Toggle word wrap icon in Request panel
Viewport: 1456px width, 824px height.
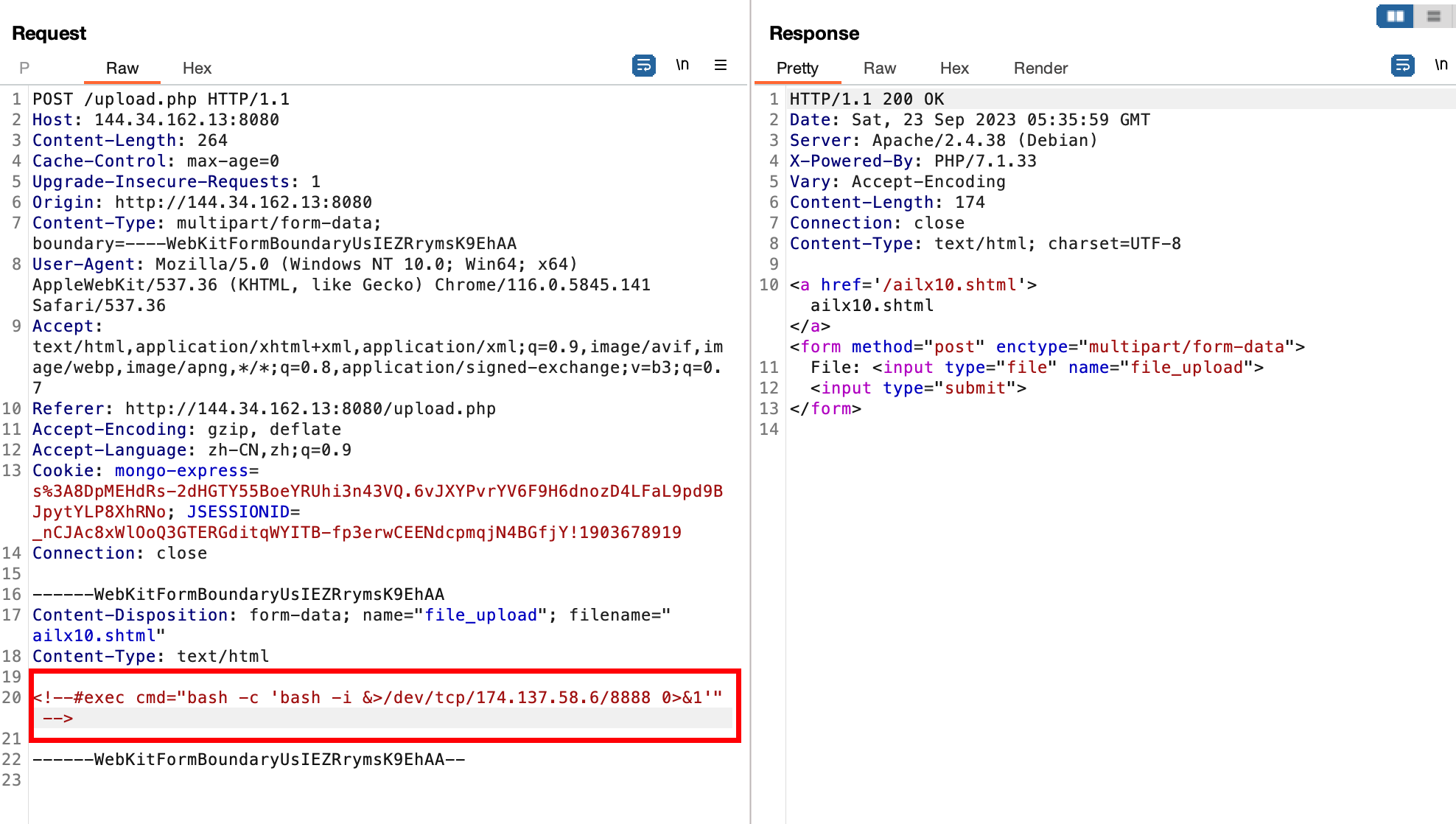(x=643, y=66)
